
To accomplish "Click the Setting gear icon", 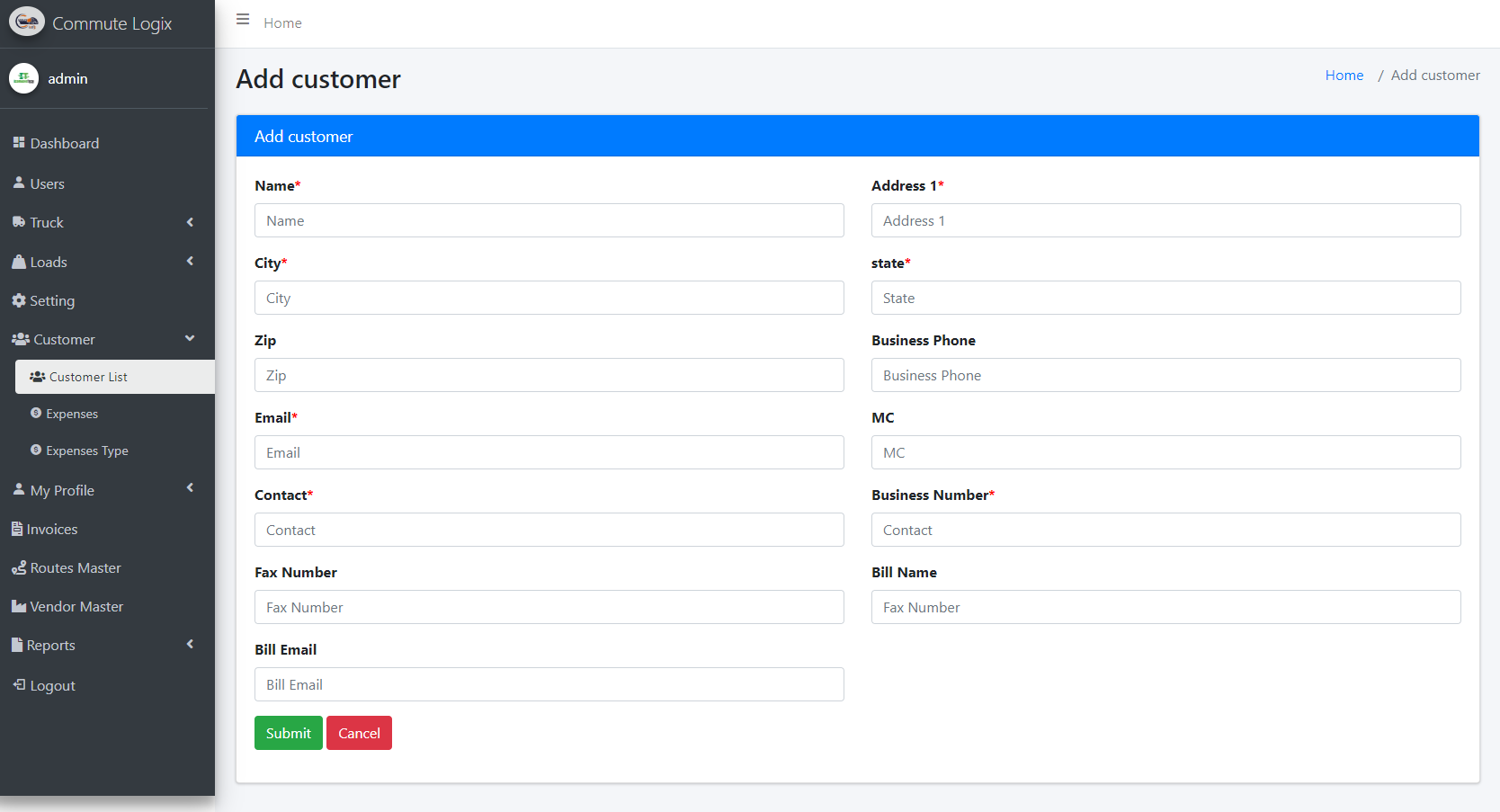I will point(19,300).
